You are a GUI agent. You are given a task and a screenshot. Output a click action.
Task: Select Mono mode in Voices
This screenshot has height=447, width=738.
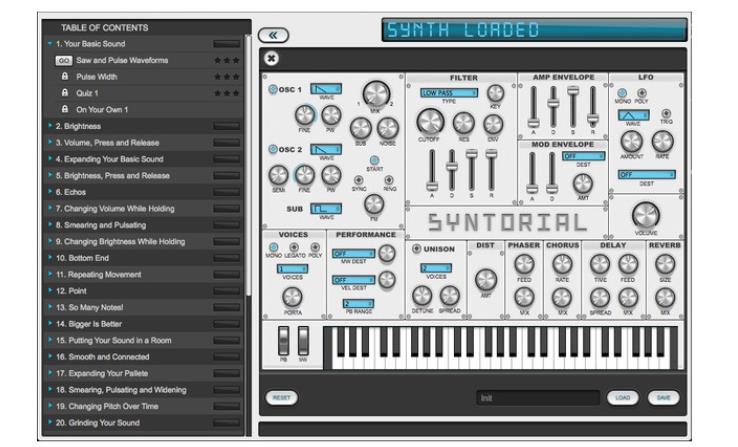pos(273,247)
